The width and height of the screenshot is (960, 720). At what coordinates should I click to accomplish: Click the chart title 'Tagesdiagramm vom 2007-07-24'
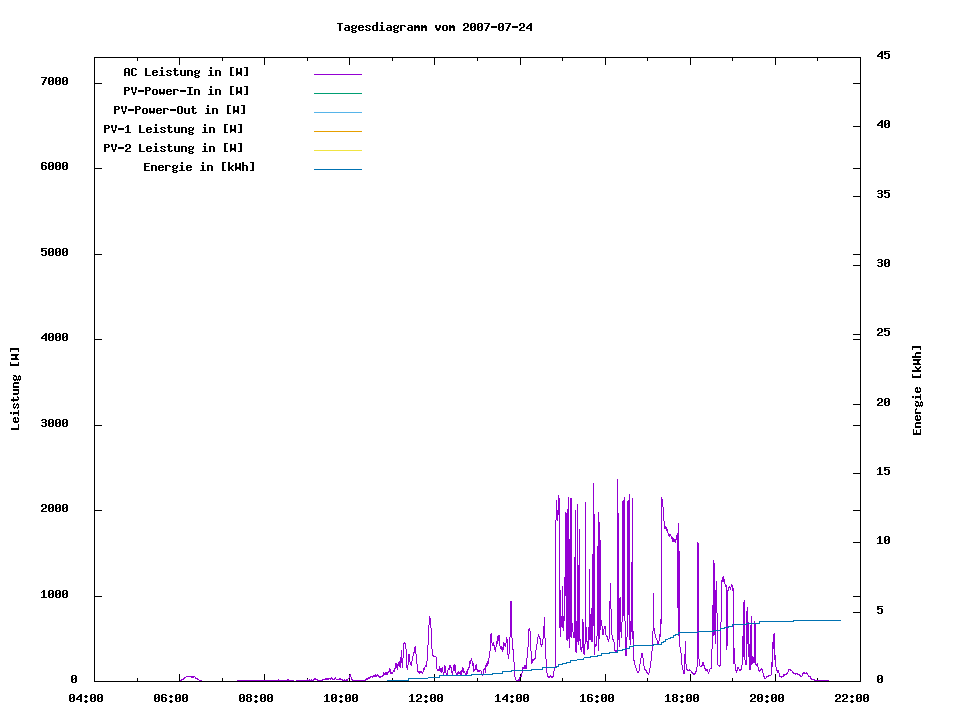[434, 27]
